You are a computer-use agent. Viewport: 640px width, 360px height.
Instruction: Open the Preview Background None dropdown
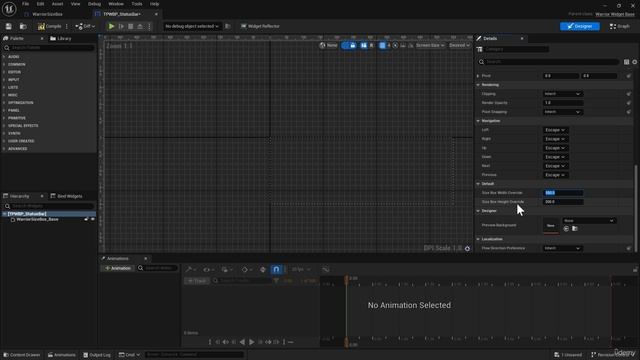point(589,221)
